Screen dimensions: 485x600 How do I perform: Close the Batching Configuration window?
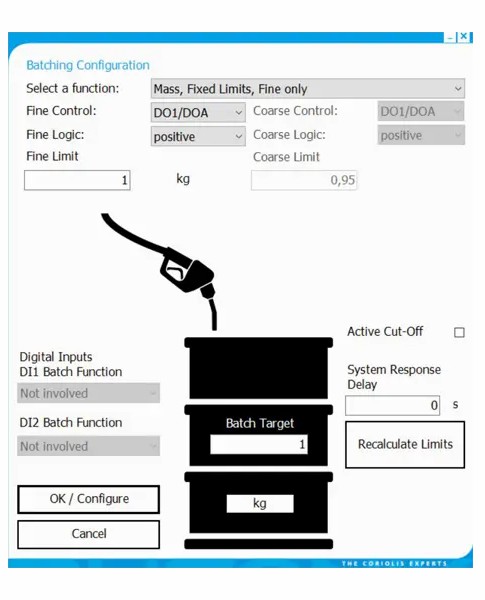[464, 36]
